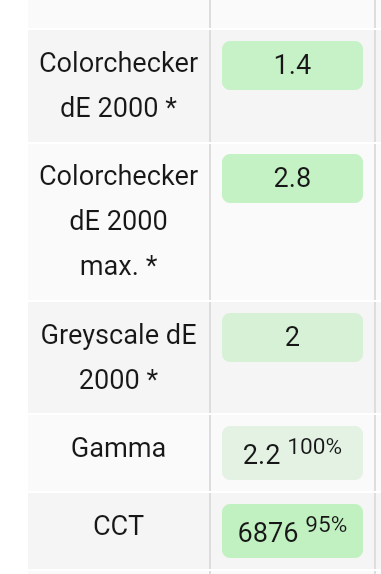
Task: Click the Colorchecker dE 2000 row label
Action: pos(119,85)
